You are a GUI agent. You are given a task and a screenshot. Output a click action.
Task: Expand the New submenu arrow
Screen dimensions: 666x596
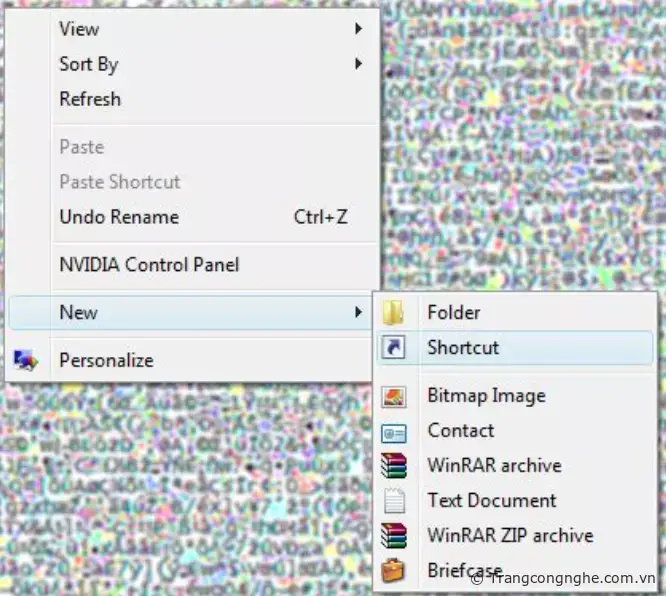[358, 312]
